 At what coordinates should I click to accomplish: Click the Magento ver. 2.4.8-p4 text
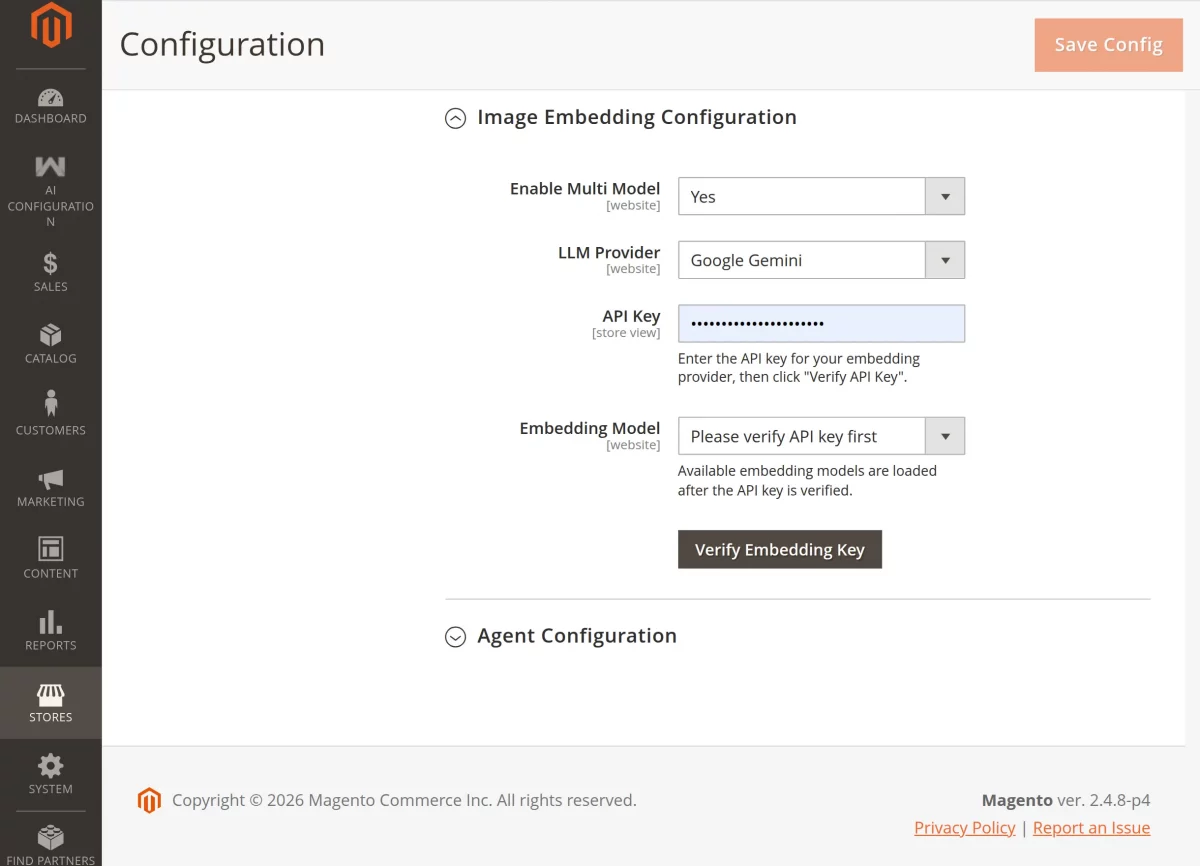pos(1066,800)
